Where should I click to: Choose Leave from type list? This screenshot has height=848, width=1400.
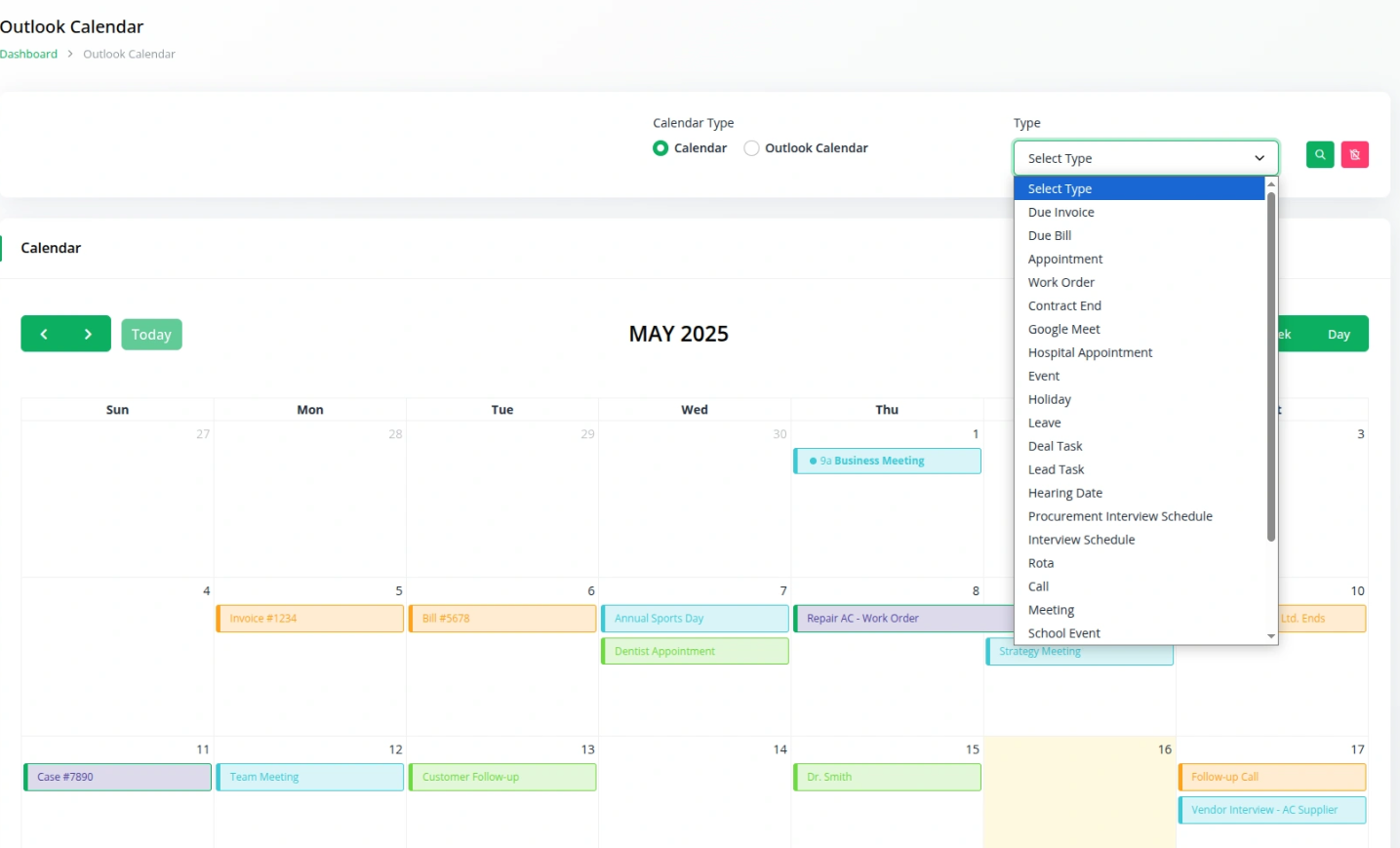1140,423
